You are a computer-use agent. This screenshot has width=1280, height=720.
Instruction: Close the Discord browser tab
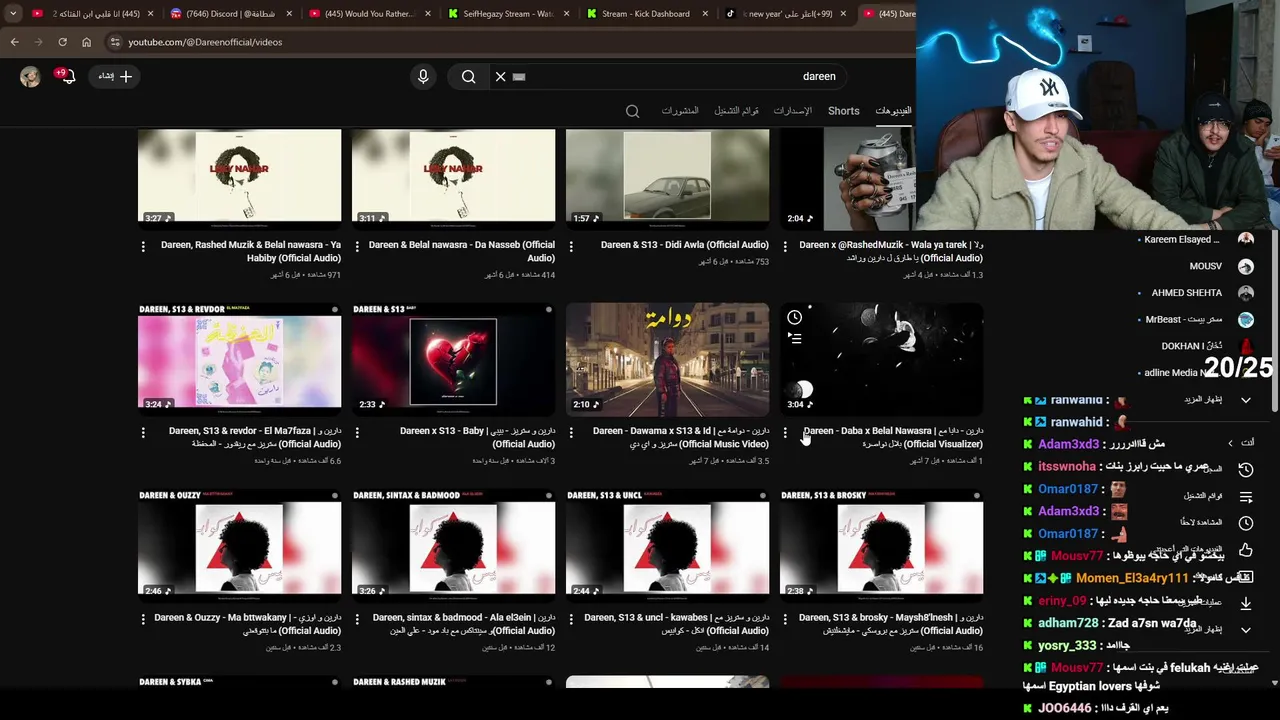click(x=291, y=14)
